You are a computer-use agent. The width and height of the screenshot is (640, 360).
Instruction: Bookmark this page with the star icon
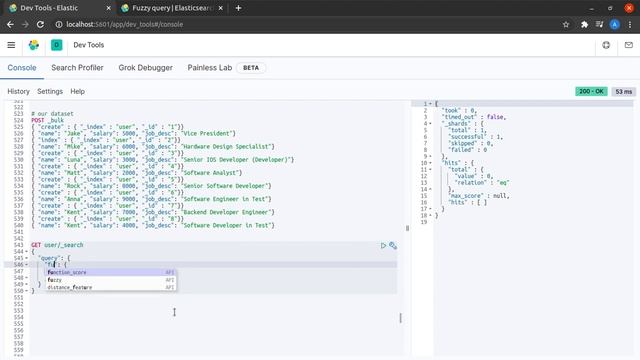point(566,24)
